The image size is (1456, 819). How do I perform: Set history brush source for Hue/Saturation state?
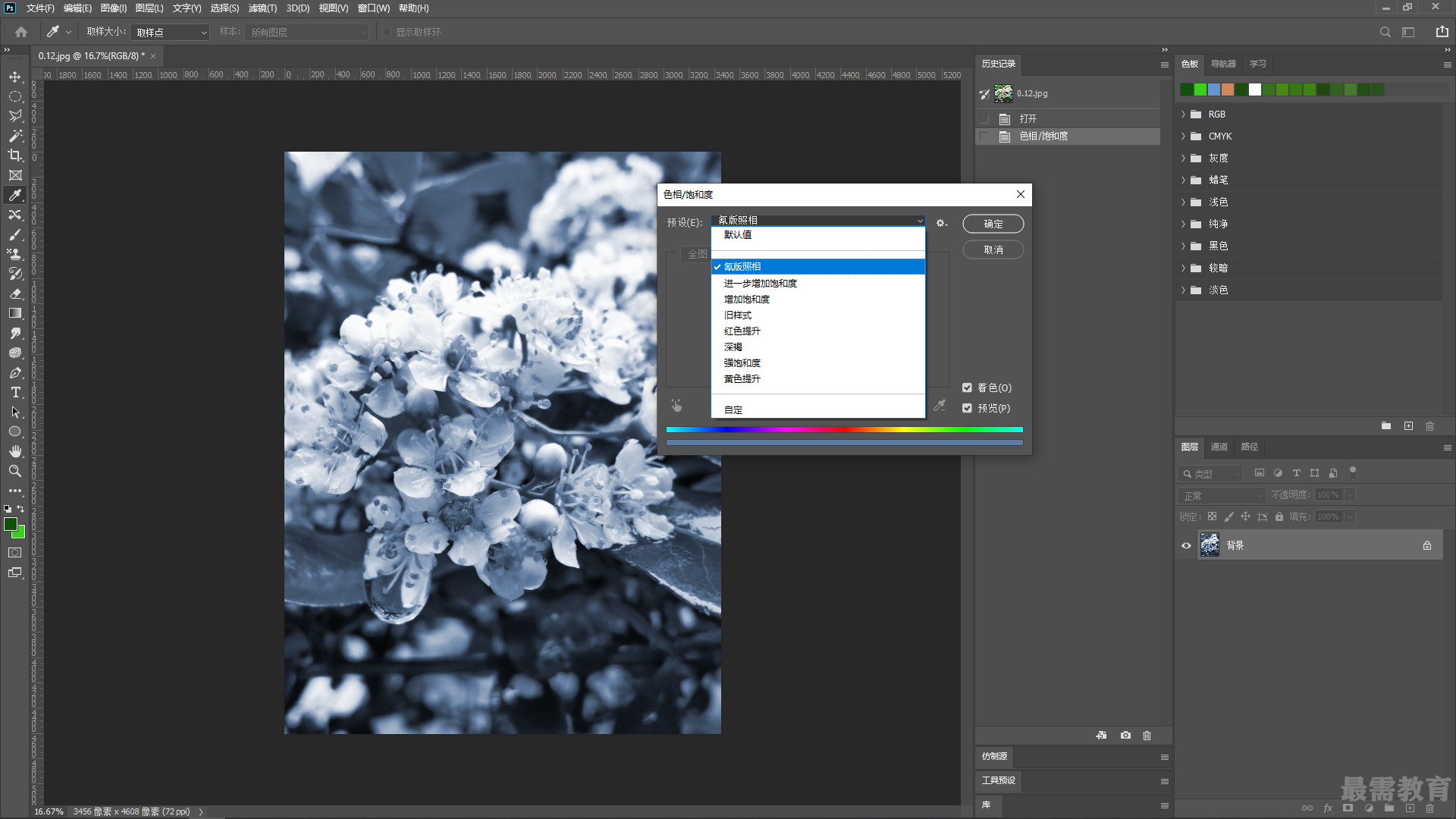click(984, 136)
